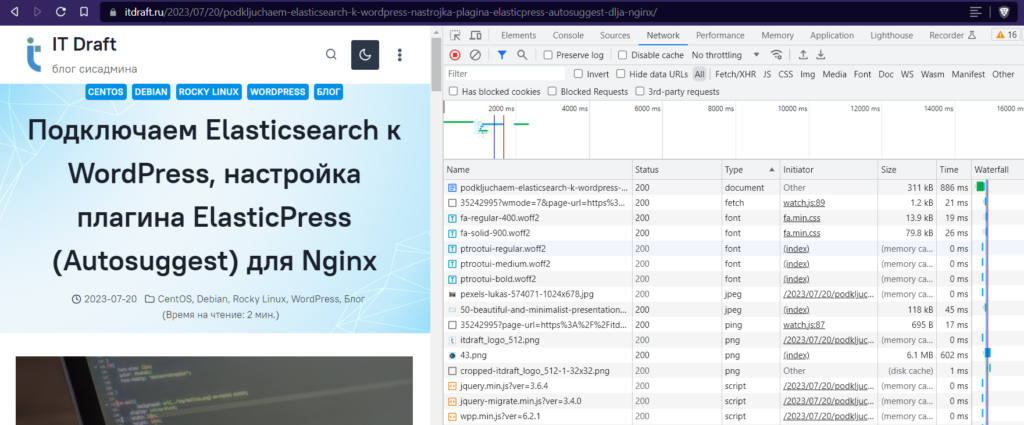Screen dimensions: 1024x425
Task: Select the 43.png request row
Action: click(x=733, y=355)
